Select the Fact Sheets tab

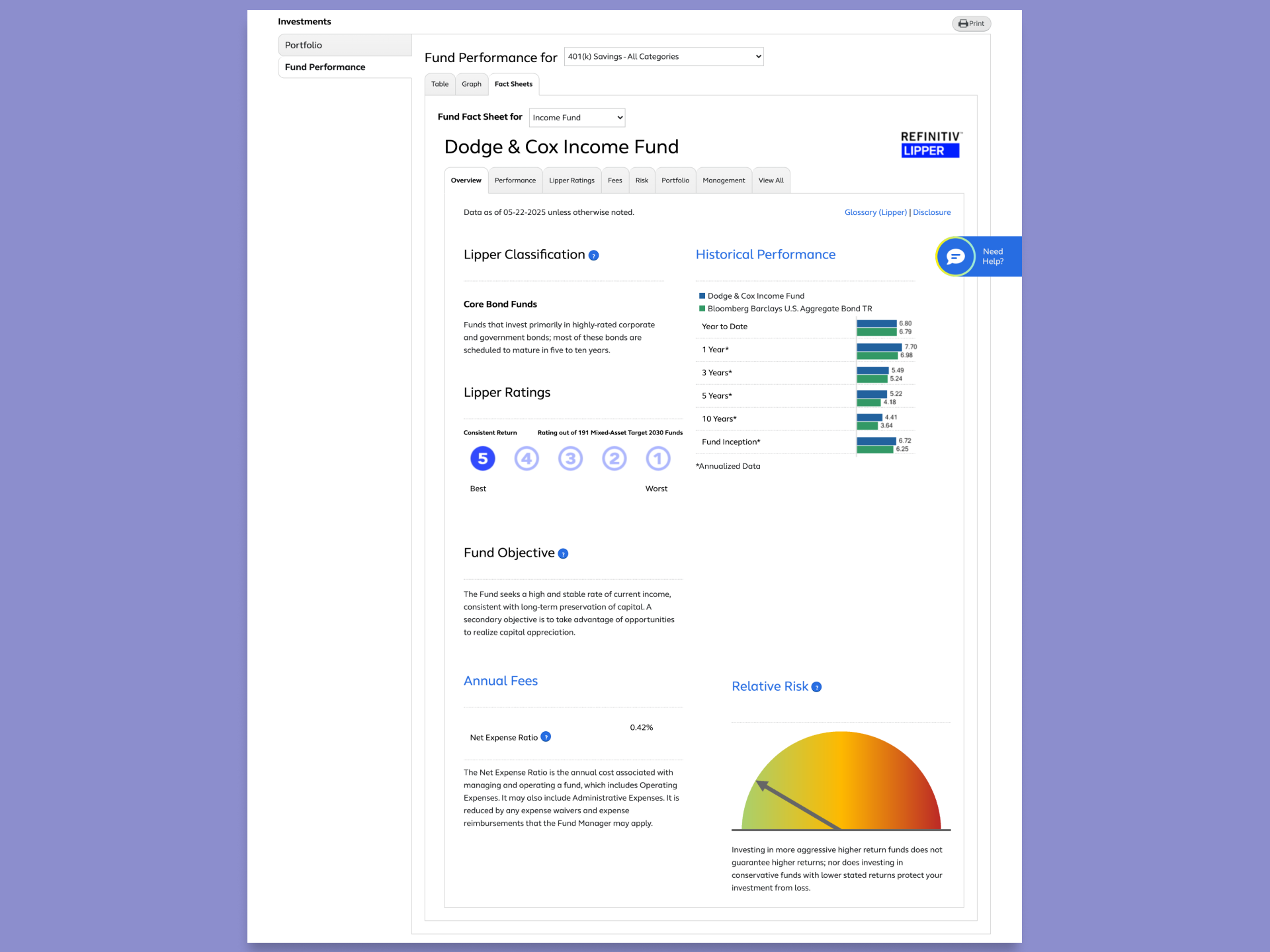pyautogui.click(x=514, y=85)
